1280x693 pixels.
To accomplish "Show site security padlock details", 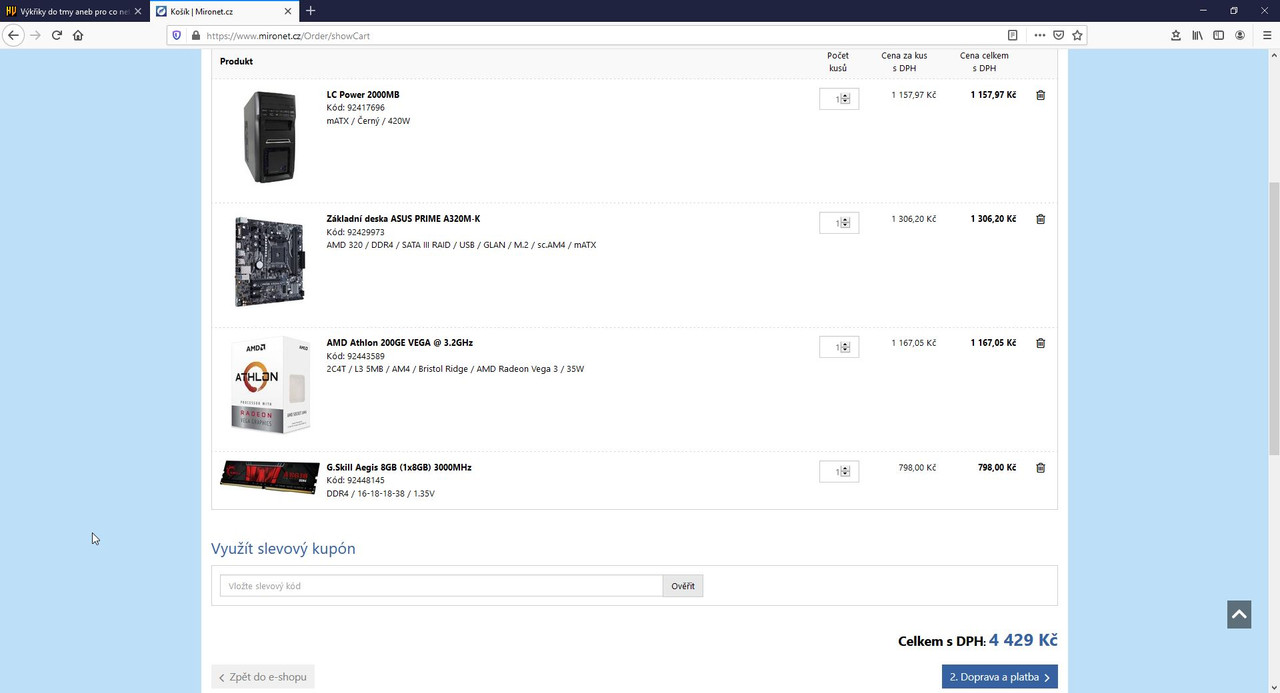I will coord(195,35).
